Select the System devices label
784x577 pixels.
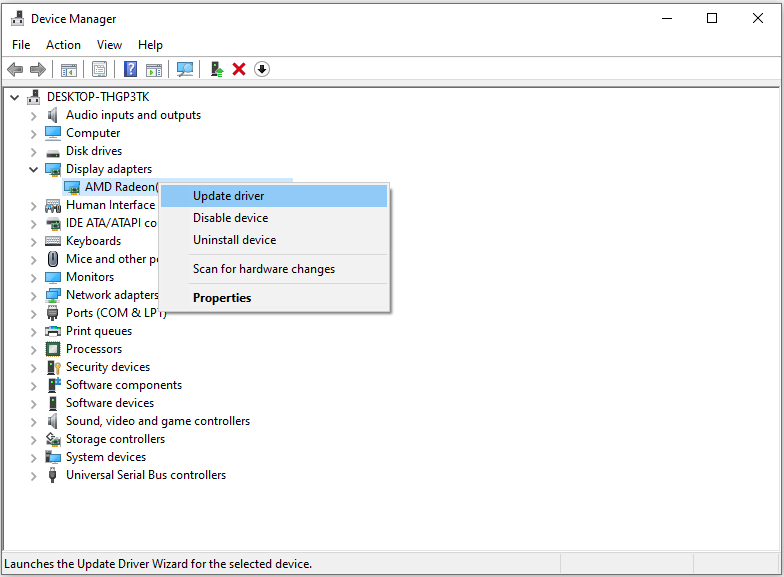(106, 457)
